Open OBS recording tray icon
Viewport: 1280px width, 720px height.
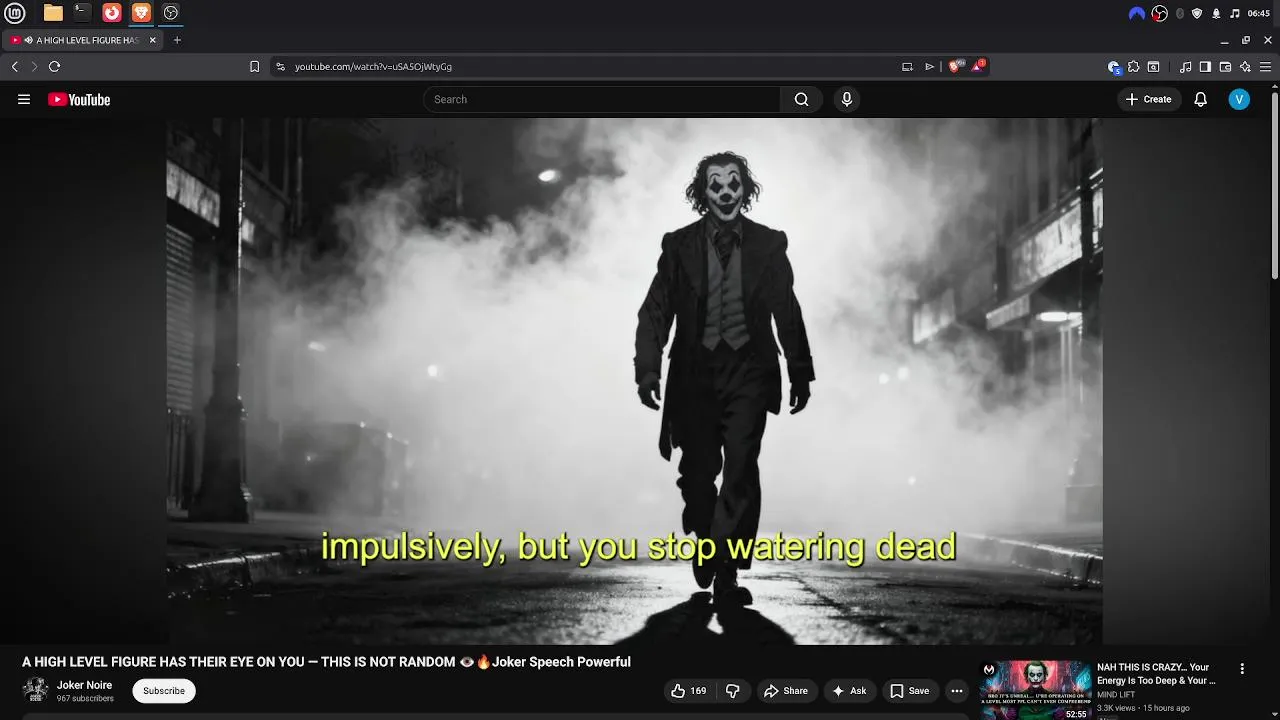click(1160, 13)
